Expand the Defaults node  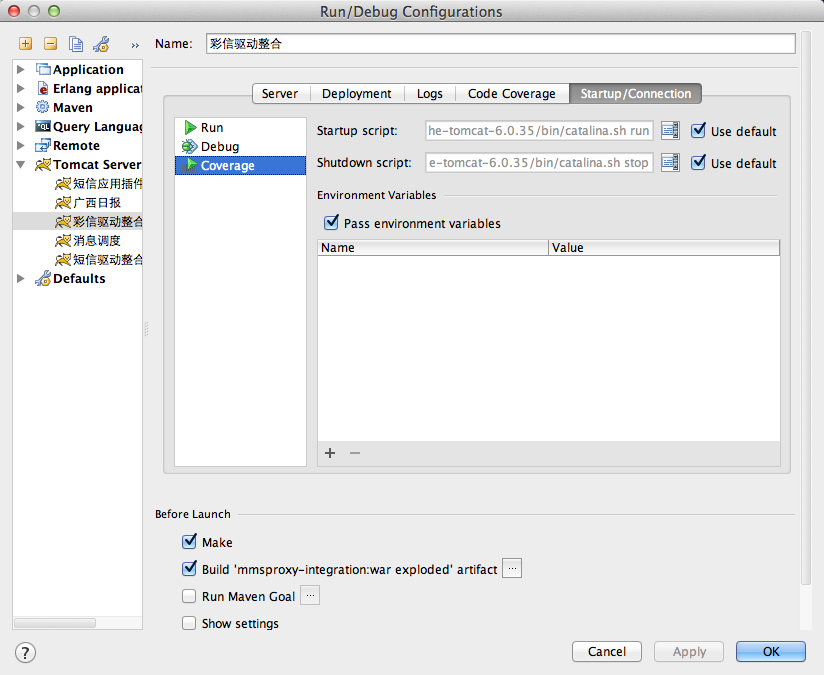(20, 278)
